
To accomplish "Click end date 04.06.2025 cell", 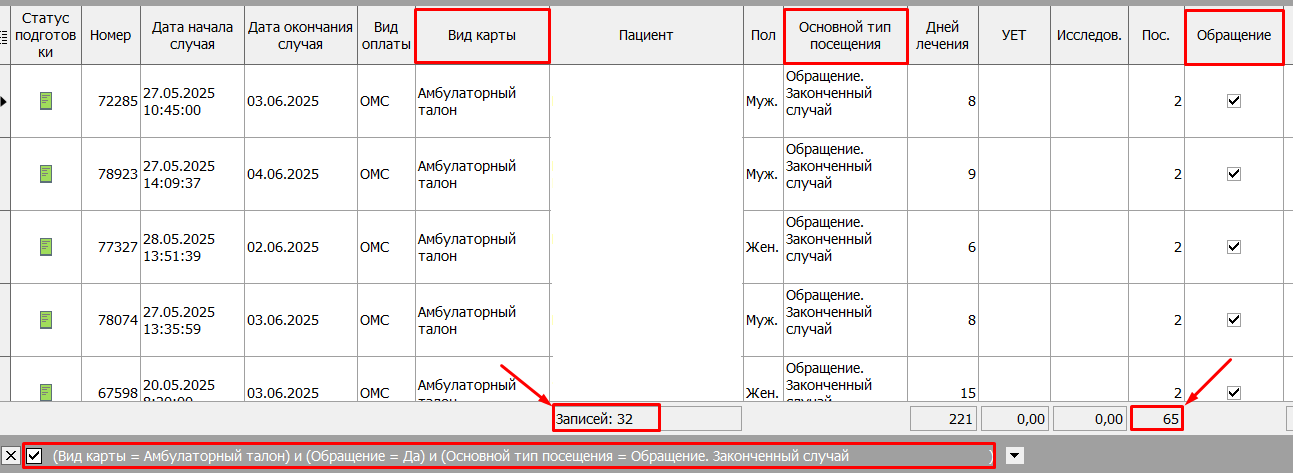I will coord(300,174).
